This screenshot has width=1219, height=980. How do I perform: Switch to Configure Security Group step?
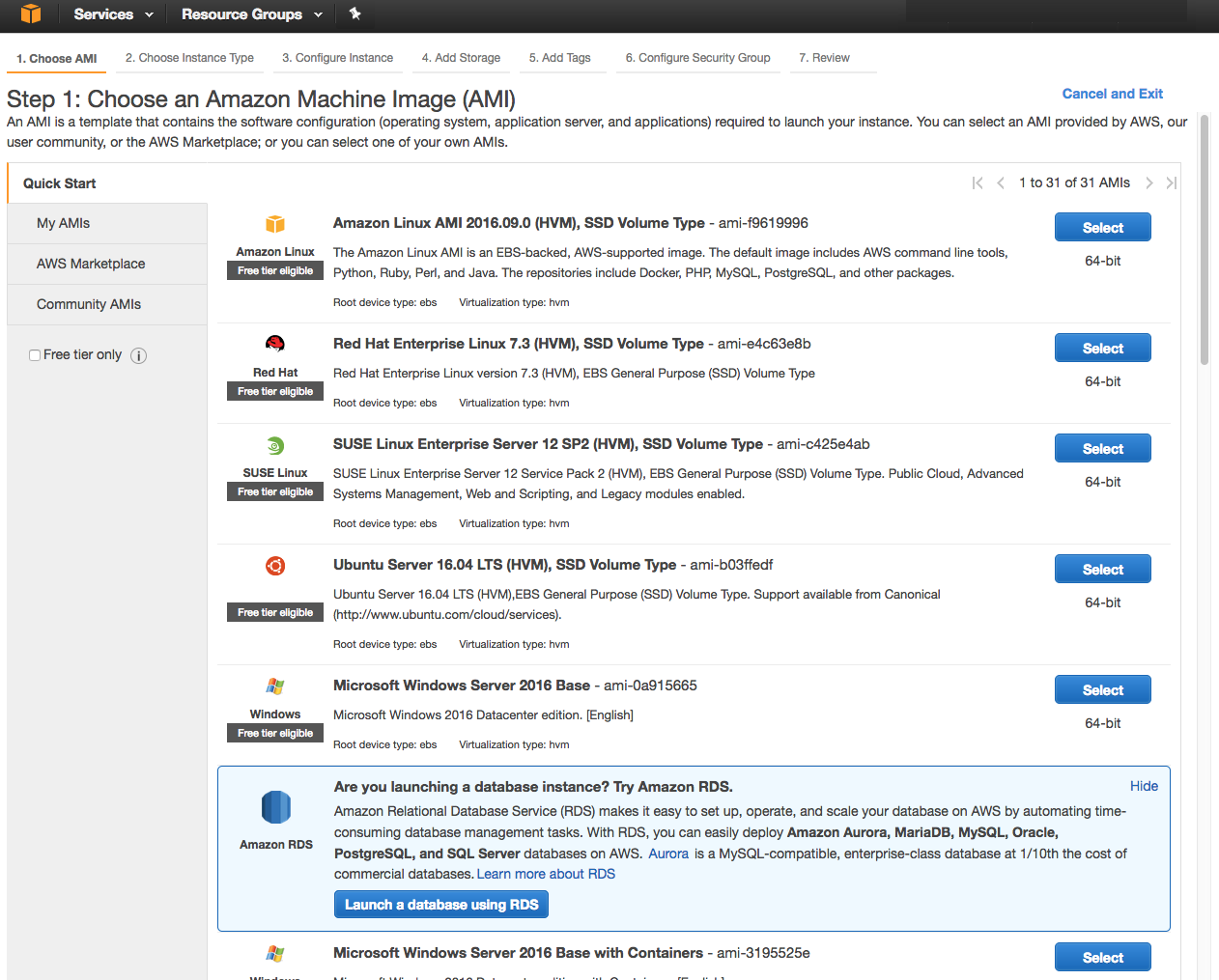(697, 58)
